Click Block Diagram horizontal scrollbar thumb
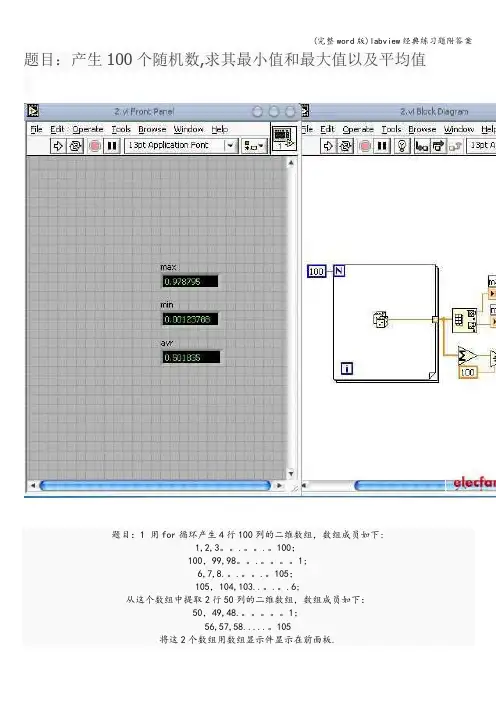 pyautogui.click(x=425, y=485)
